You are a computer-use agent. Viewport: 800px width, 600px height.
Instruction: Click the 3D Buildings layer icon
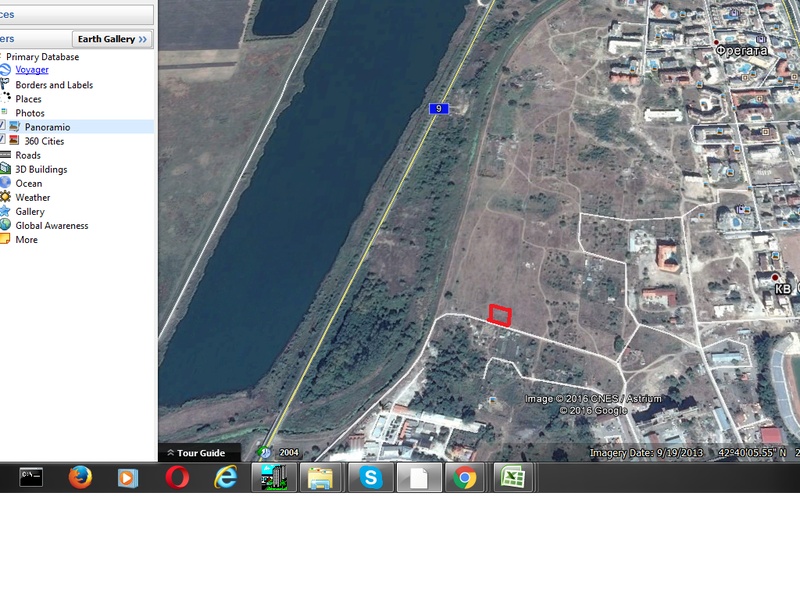6,169
